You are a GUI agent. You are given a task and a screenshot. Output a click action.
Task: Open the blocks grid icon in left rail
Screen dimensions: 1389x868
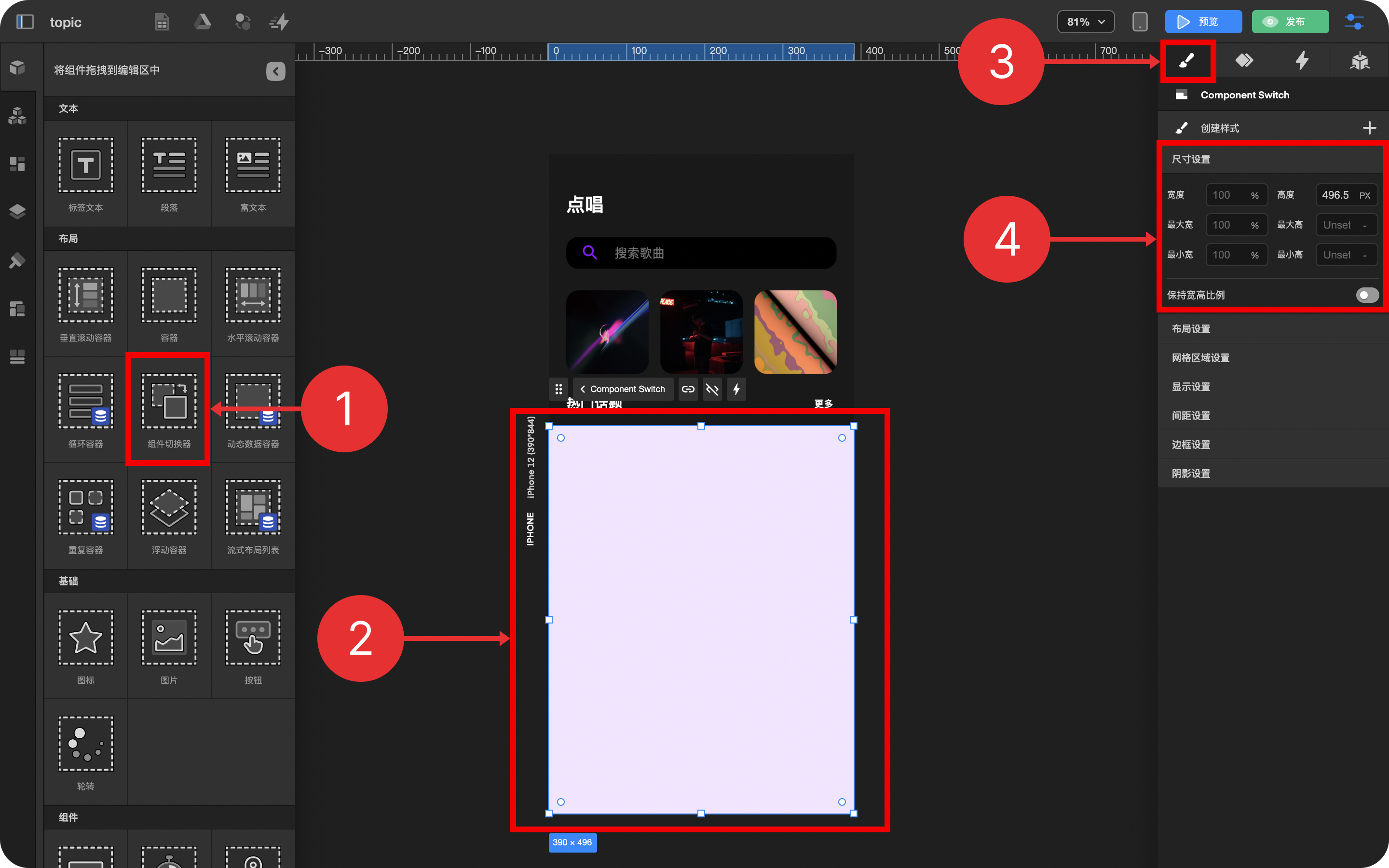(17, 163)
